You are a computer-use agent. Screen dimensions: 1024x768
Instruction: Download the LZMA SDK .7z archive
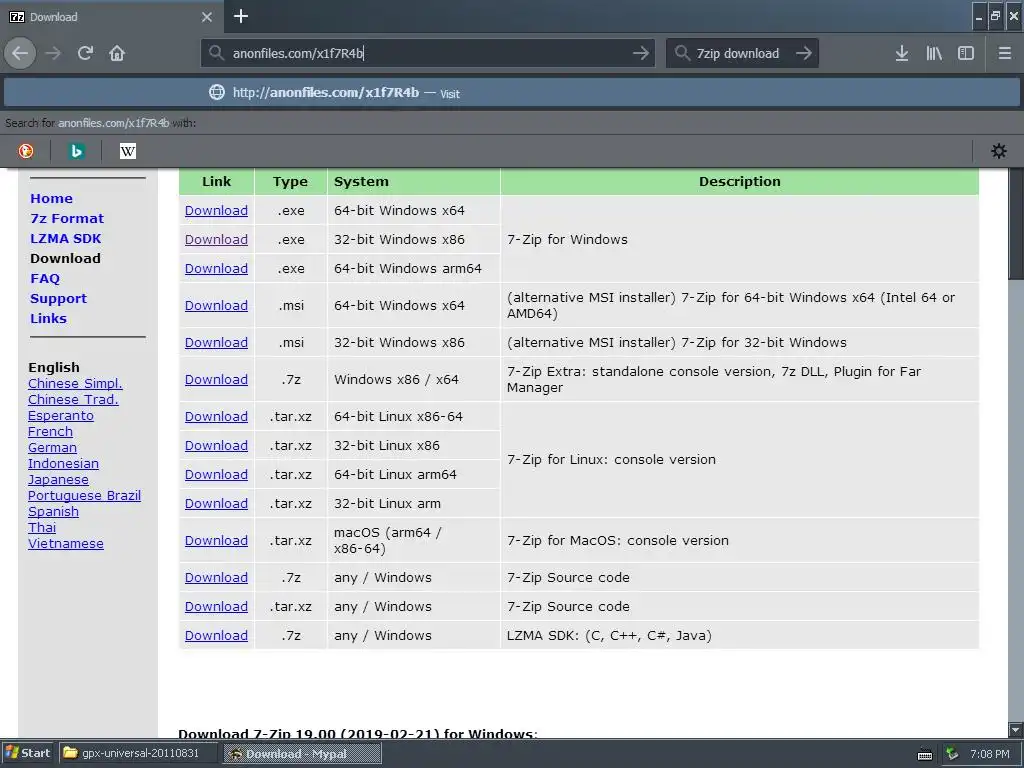[x=216, y=635]
